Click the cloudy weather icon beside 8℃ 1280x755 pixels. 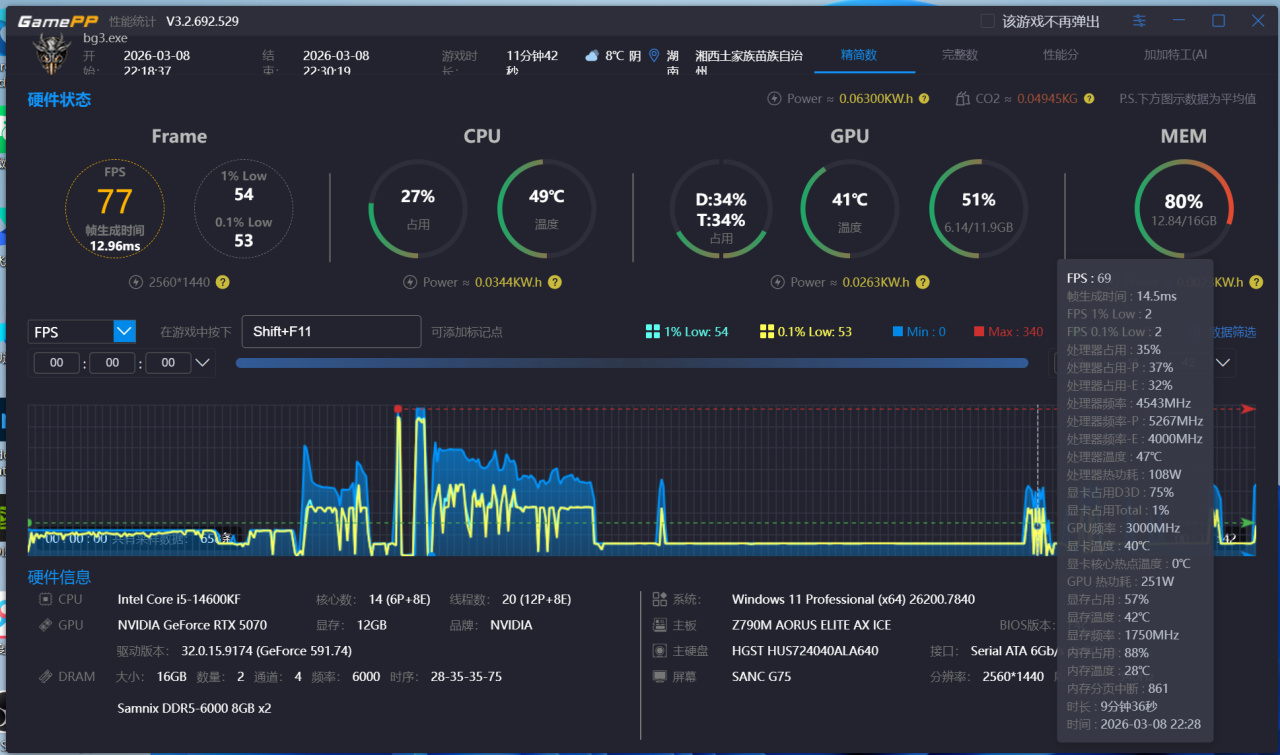[592, 56]
